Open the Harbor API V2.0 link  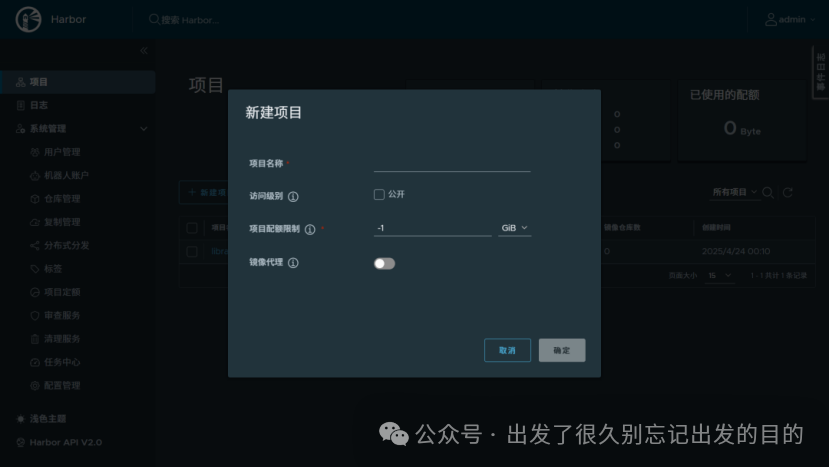click(x=66, y=442)
